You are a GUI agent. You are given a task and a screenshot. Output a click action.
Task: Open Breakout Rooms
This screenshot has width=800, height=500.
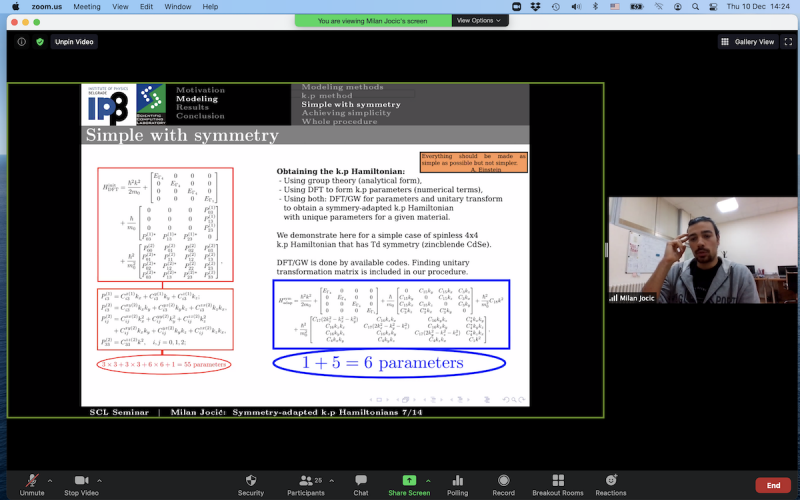[558, 481]
